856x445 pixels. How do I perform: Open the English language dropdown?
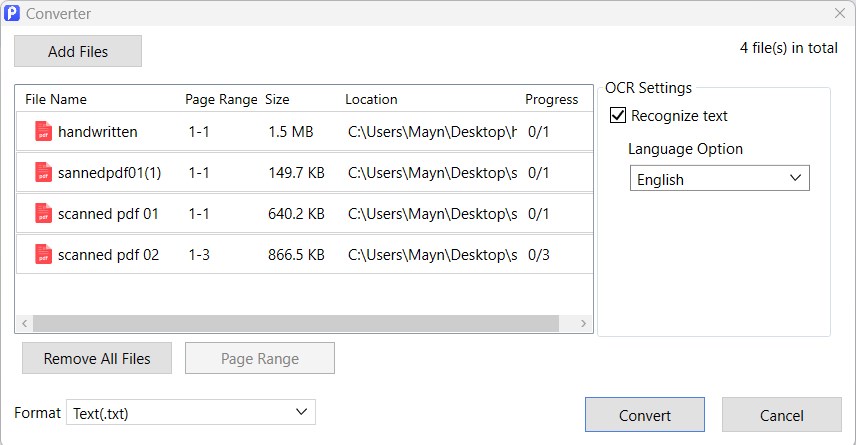720,179
